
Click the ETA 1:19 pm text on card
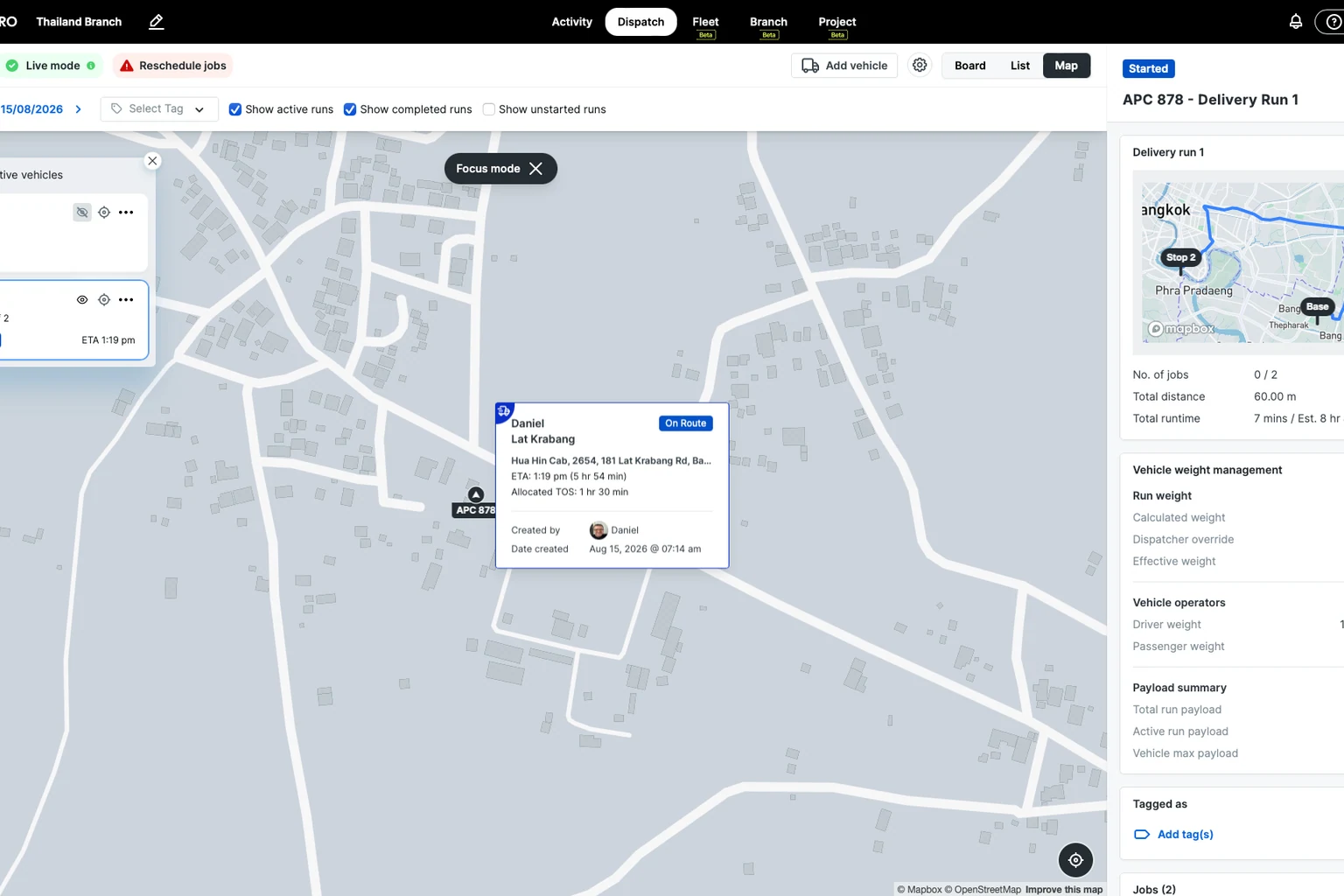108,340
